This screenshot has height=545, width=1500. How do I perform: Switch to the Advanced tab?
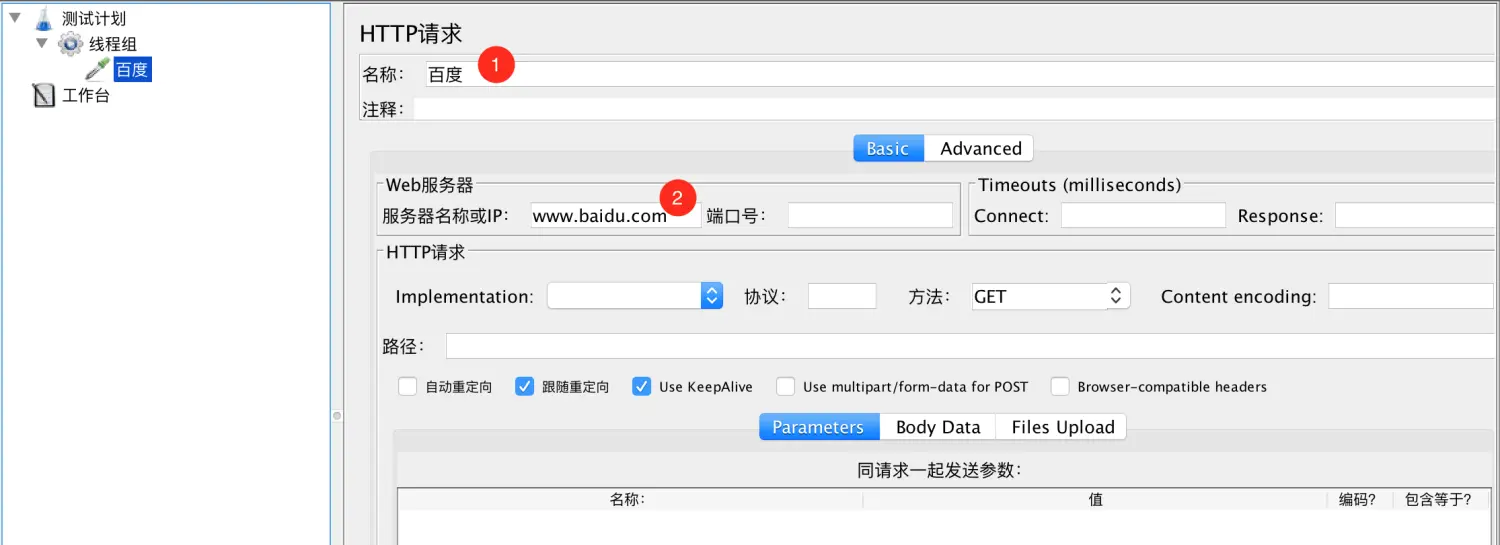click(x=980, y=148)
